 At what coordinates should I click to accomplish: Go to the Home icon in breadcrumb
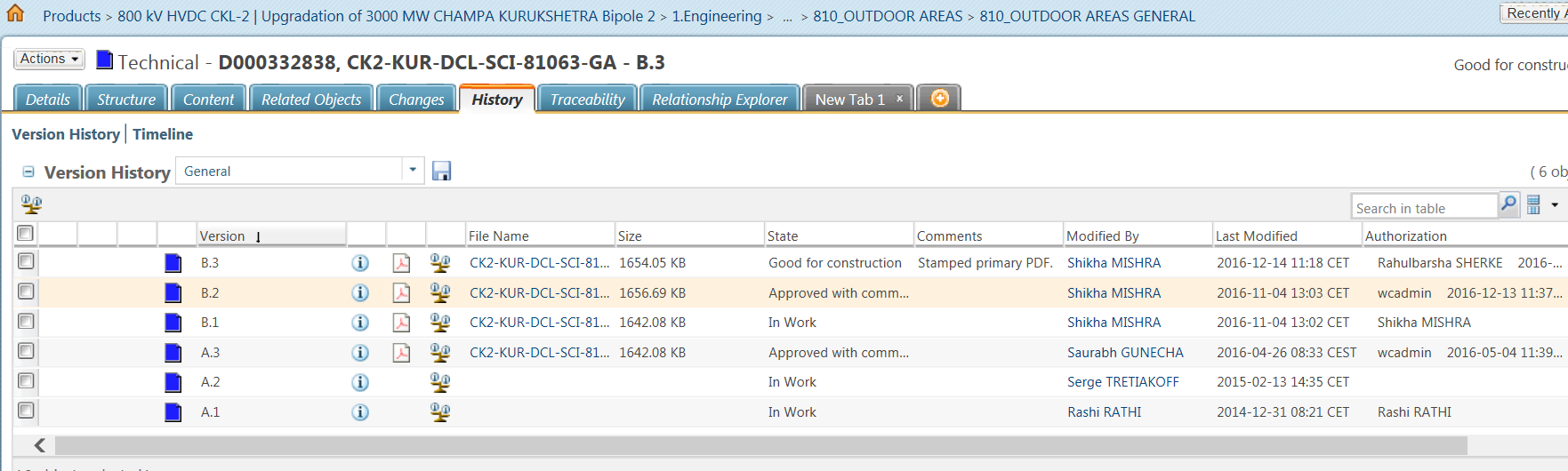coord(15,13)
